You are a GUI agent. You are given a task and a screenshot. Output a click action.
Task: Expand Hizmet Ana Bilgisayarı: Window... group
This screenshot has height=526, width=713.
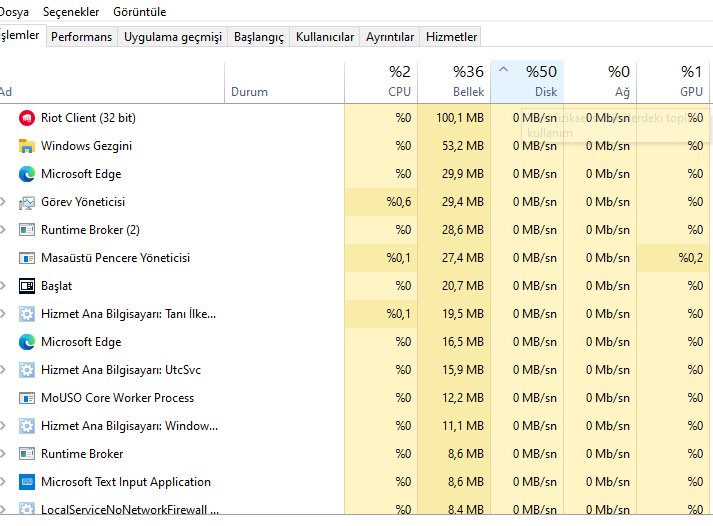click(3, 426)
